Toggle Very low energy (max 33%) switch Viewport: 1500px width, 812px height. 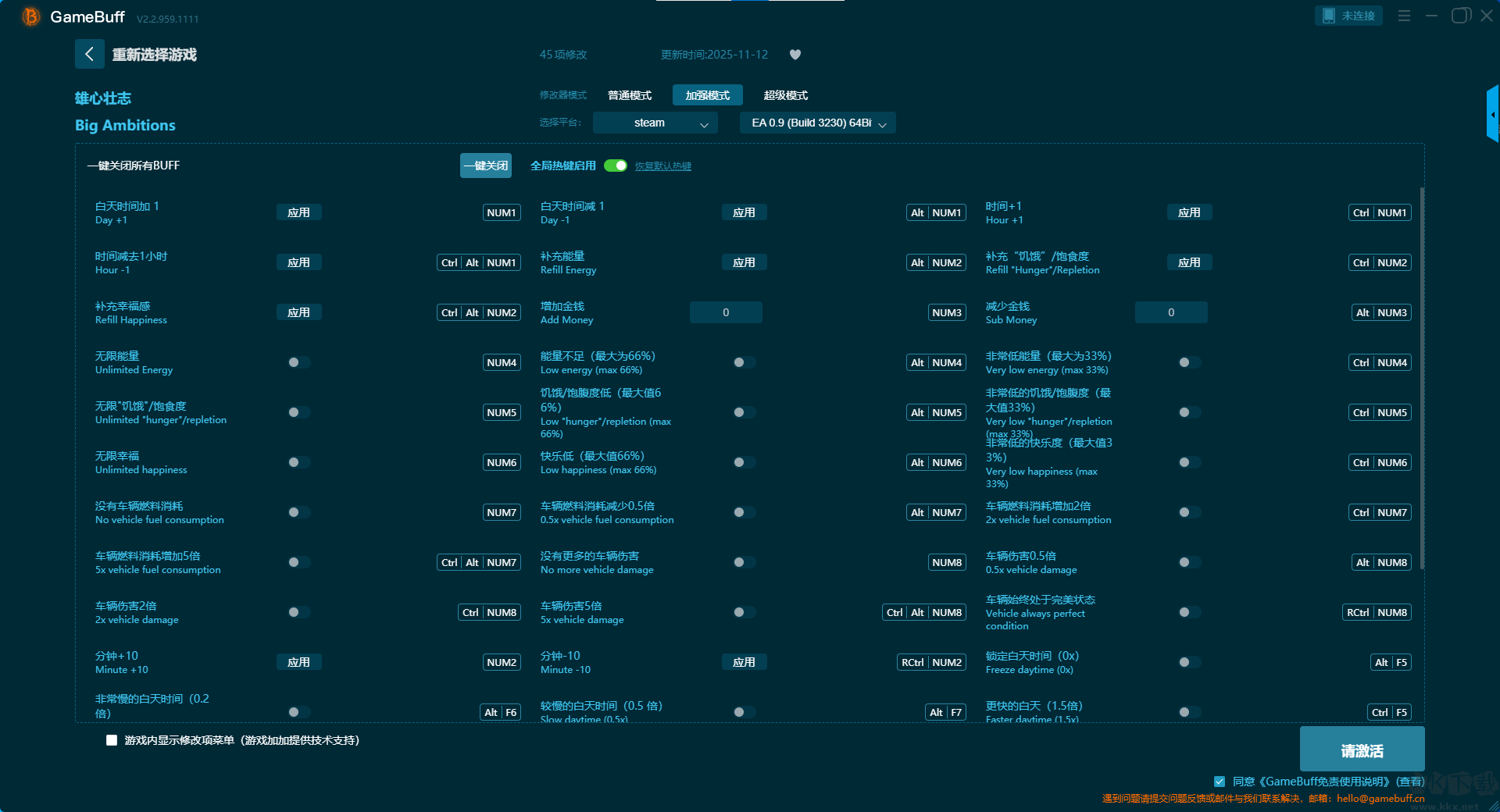1189,362
